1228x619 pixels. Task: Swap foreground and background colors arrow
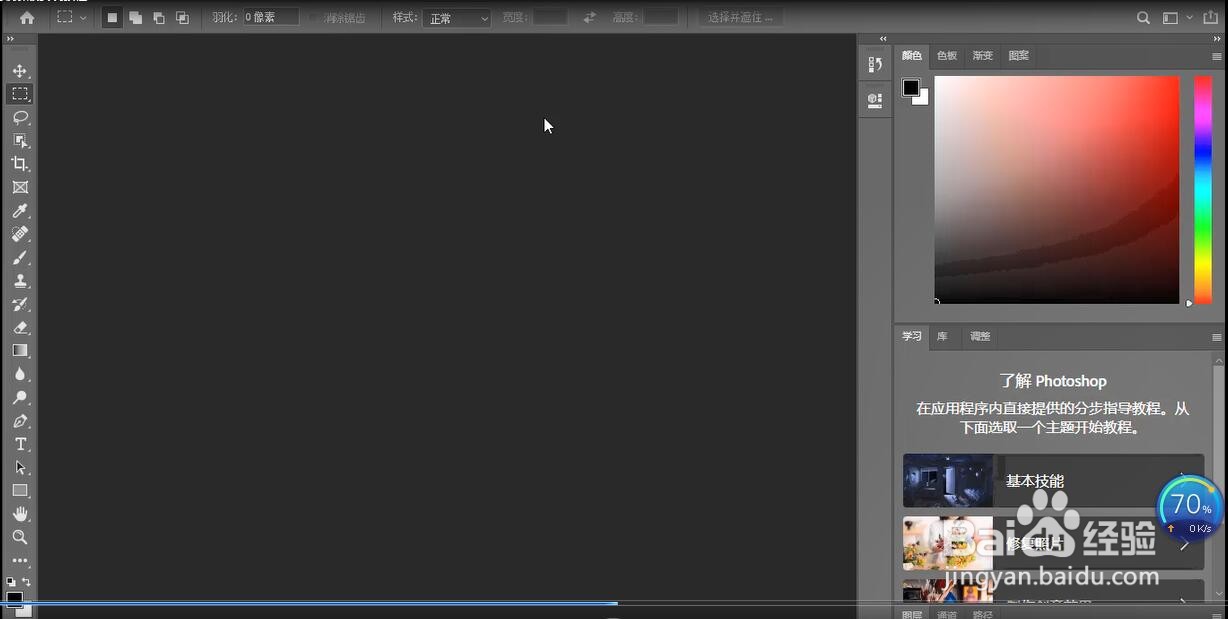[27, 581]
